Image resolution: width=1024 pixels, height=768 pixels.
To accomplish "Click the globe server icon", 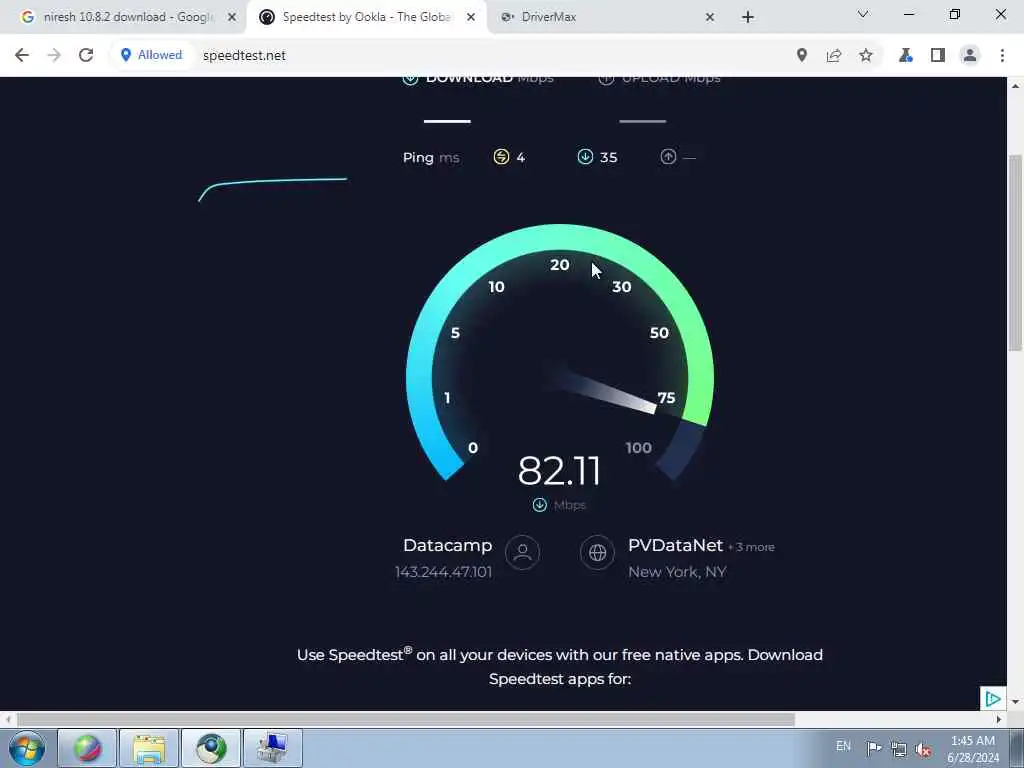I will tap(597, 552).
